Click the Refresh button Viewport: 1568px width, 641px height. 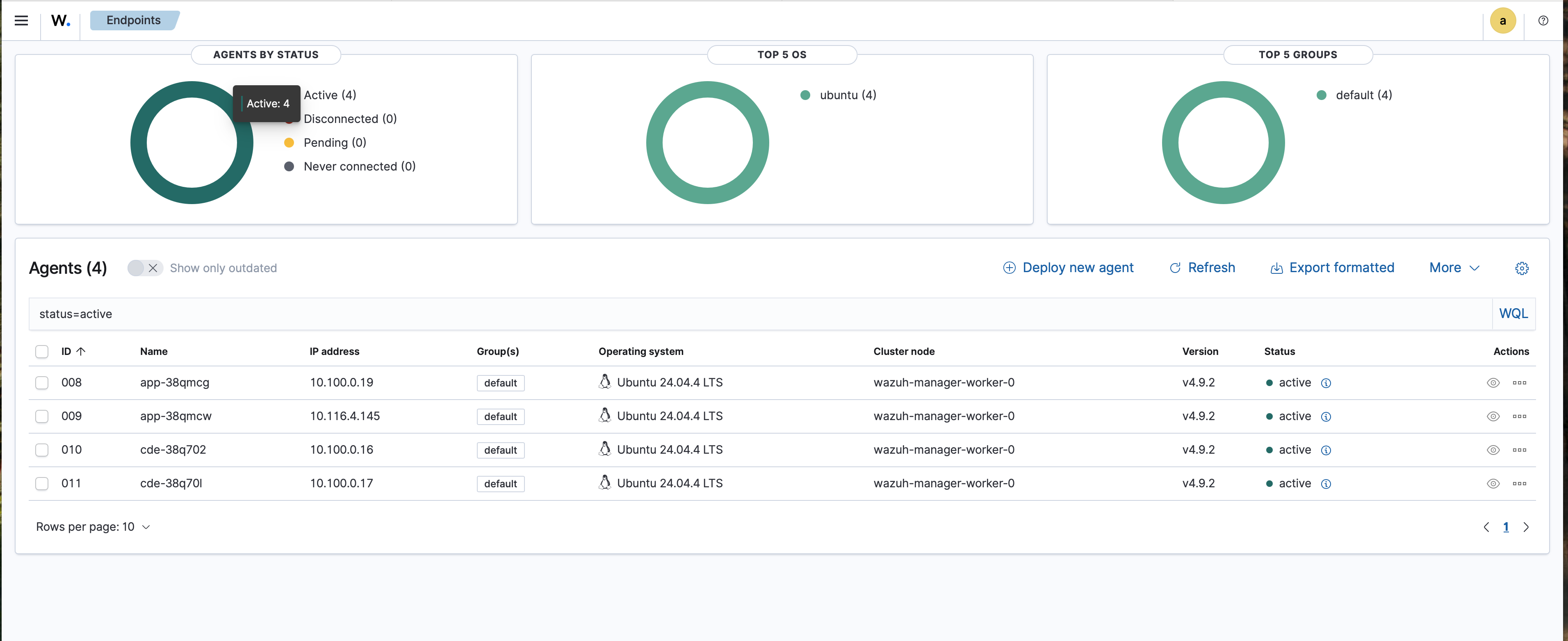1201,268
